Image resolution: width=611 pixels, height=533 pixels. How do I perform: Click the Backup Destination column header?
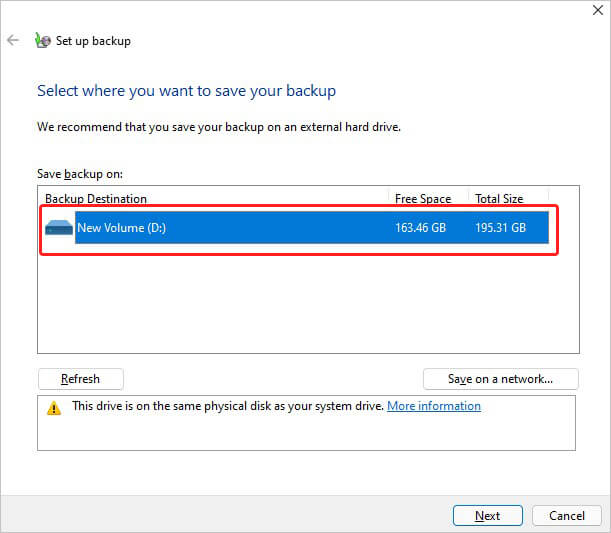[96, 199]
